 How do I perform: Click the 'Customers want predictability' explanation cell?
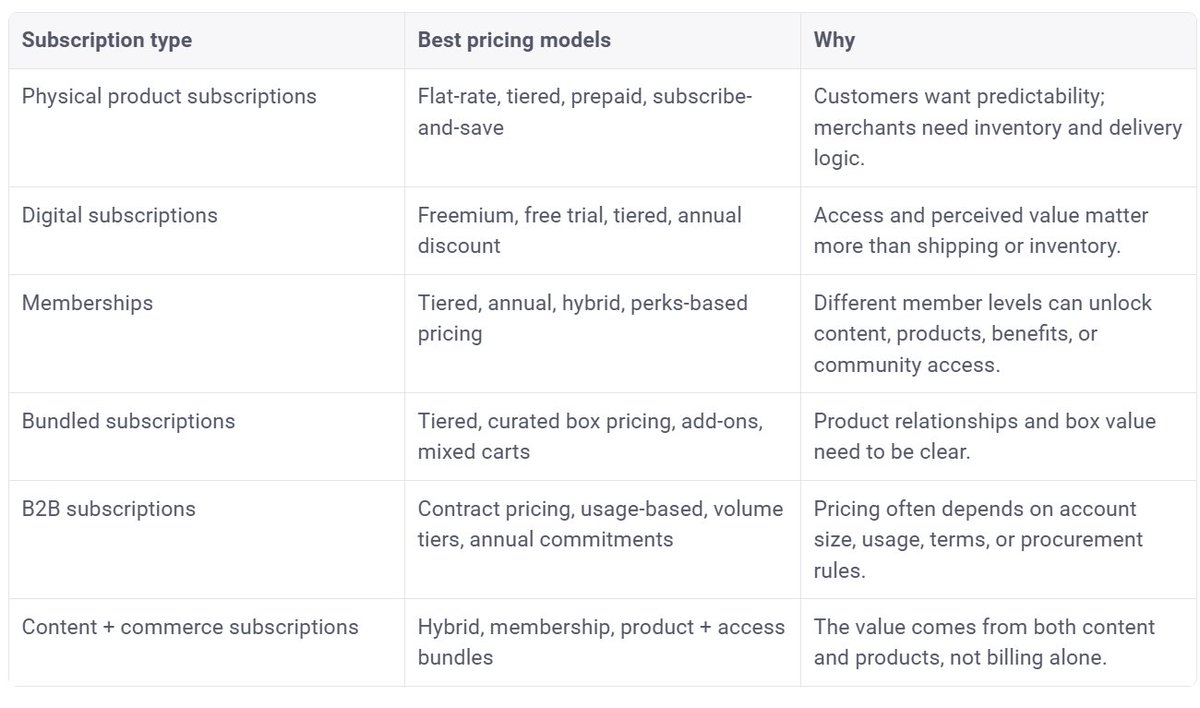(x=997, y=127)
